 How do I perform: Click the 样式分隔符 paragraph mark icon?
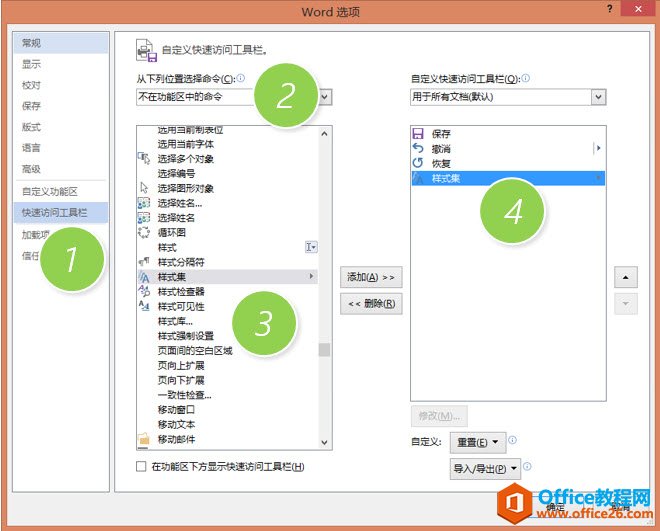[x=144, y=262]
